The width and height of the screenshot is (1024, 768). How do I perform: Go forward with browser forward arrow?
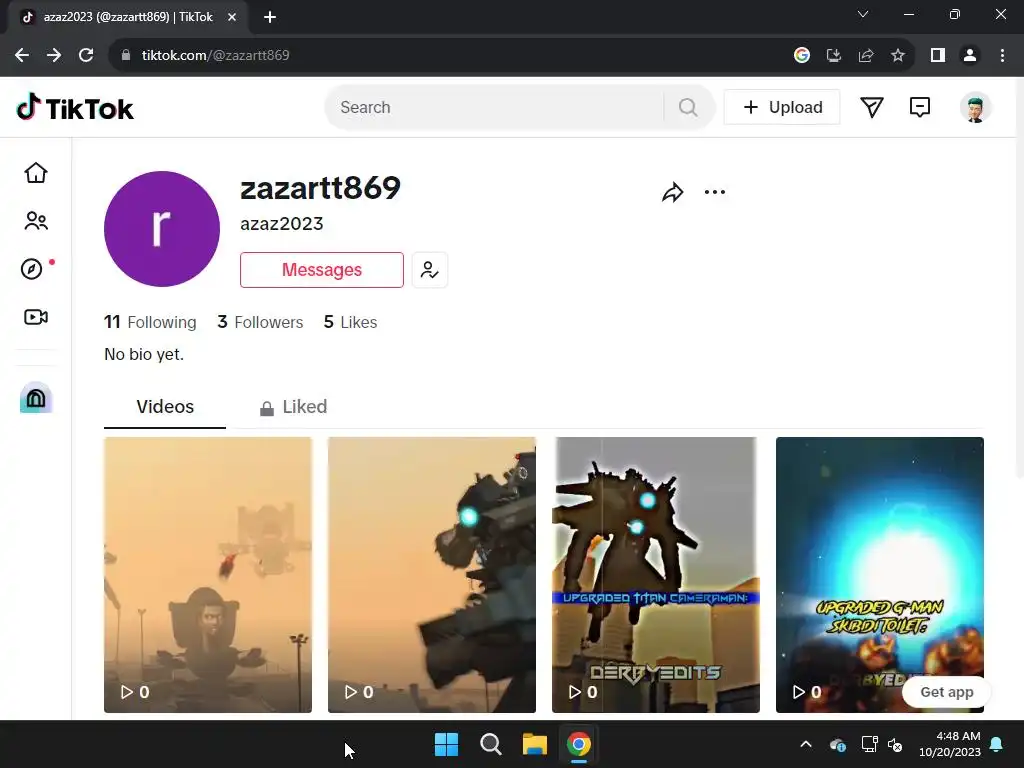coord(54,56)
